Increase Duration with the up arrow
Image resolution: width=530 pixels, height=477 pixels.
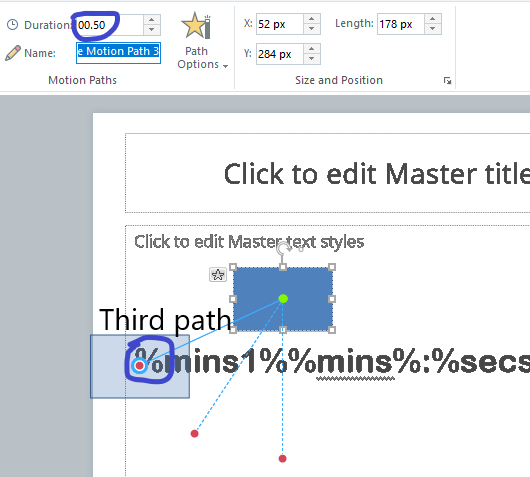pos(152,20)
